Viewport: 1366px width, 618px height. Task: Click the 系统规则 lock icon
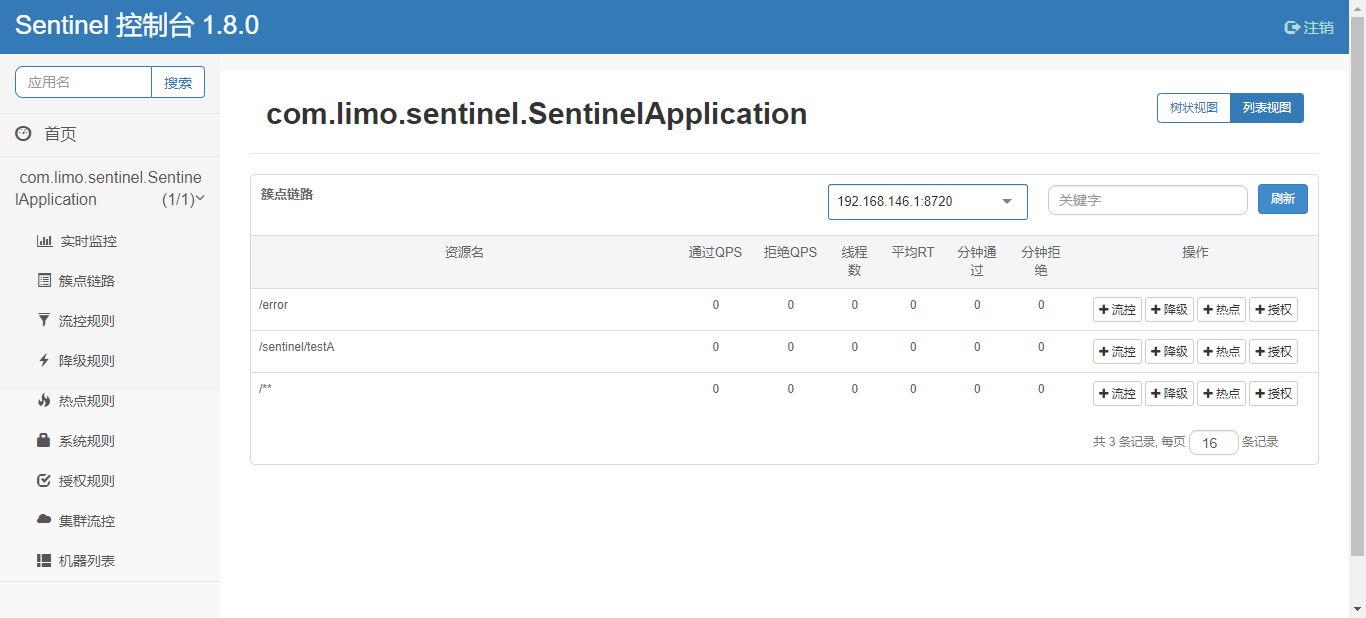coord(44,441)
